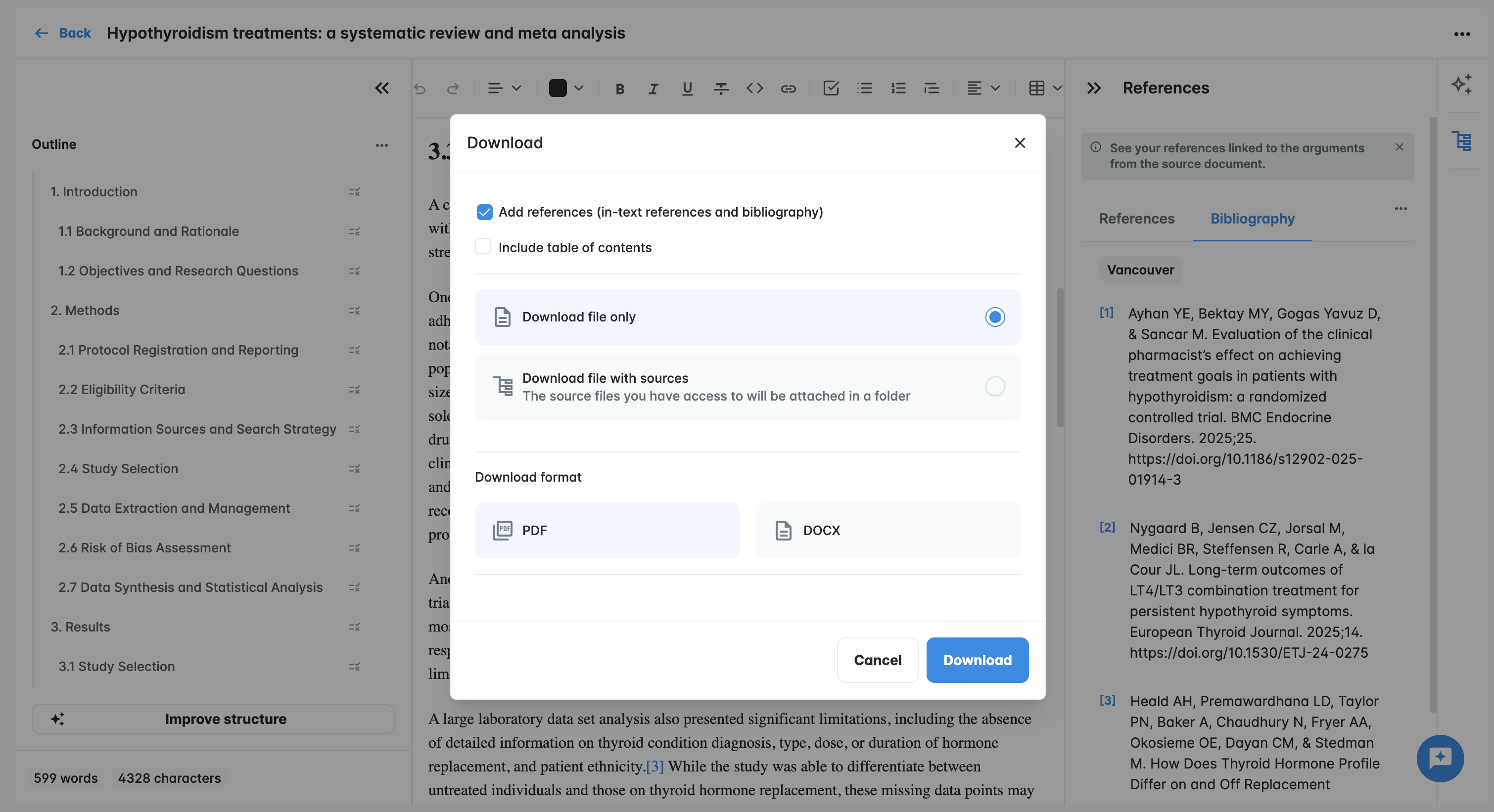Click the undo arrow in toolbar
1494x812 pixels.
pyautogui.click(x=420, y=89)
